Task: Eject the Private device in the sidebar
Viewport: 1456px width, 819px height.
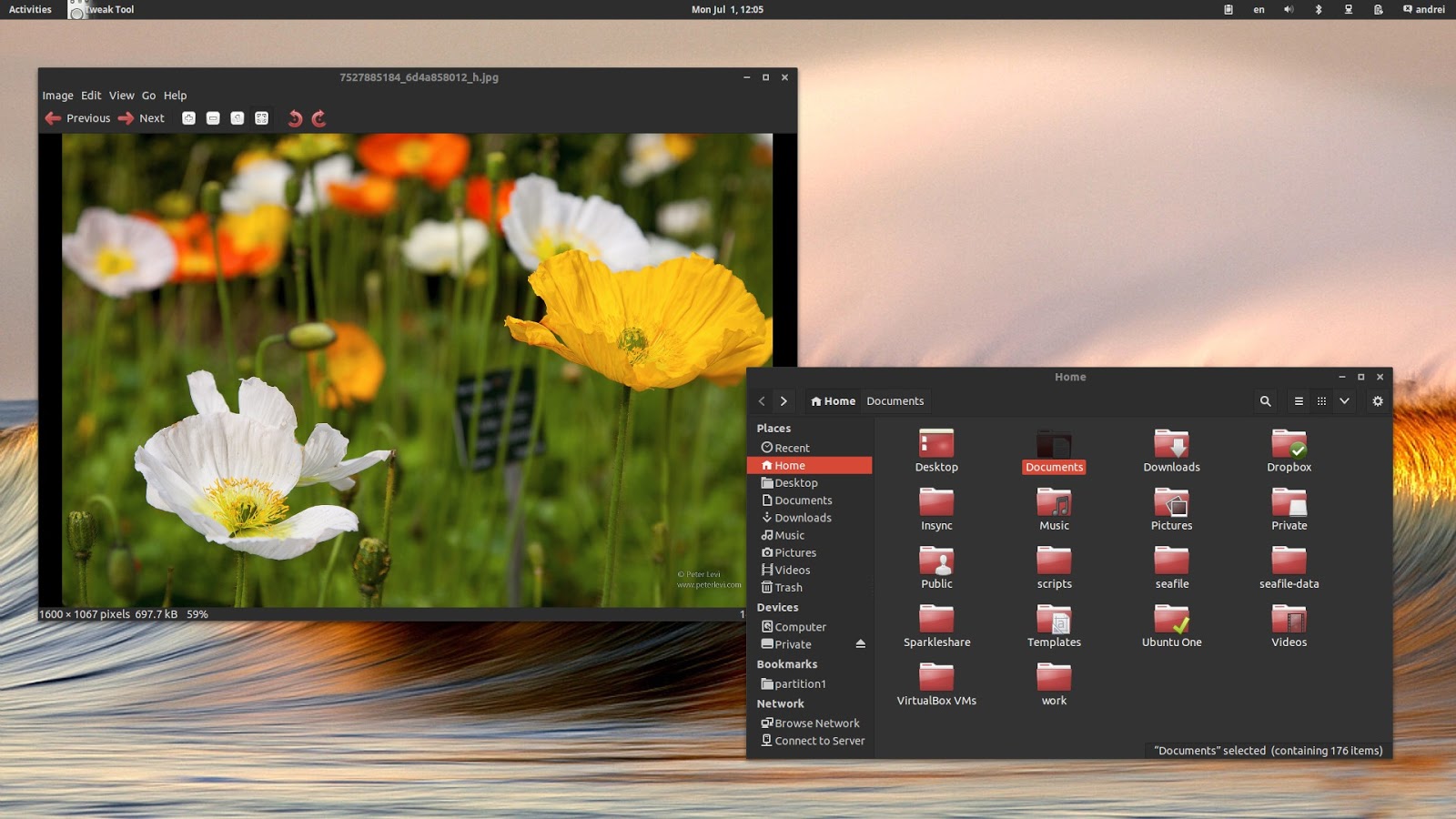Action: point(861,644)
